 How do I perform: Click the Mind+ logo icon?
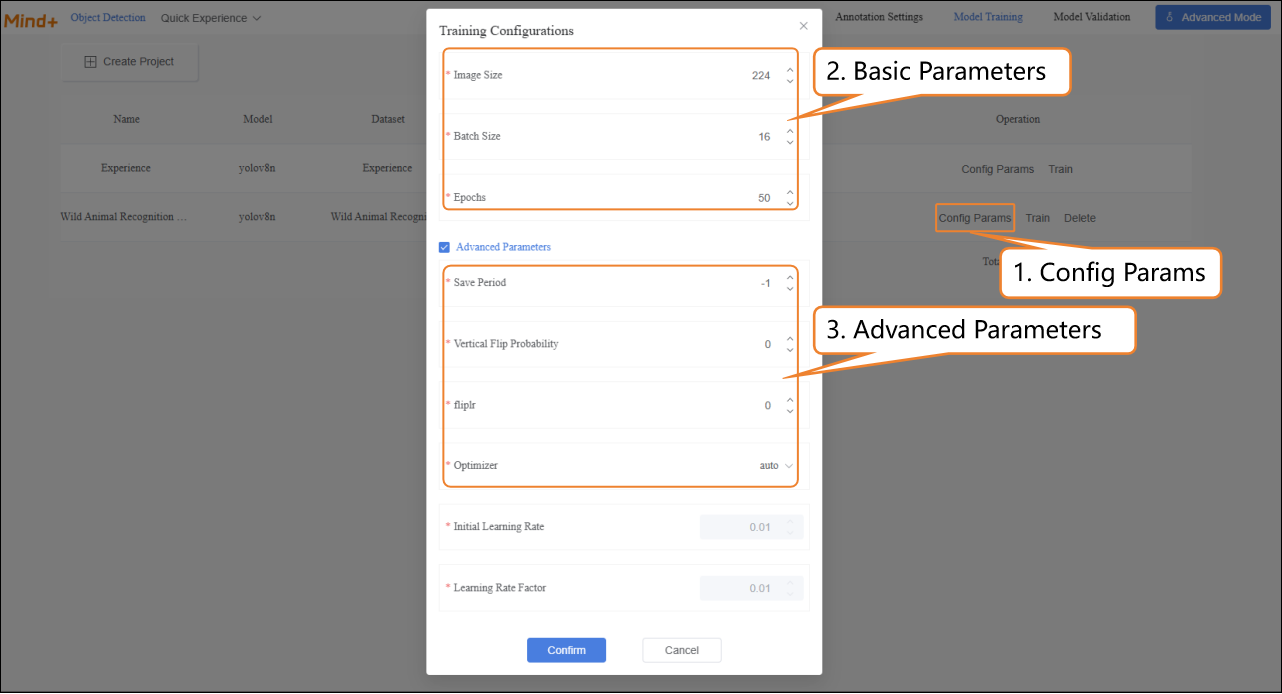coord(30,19)
